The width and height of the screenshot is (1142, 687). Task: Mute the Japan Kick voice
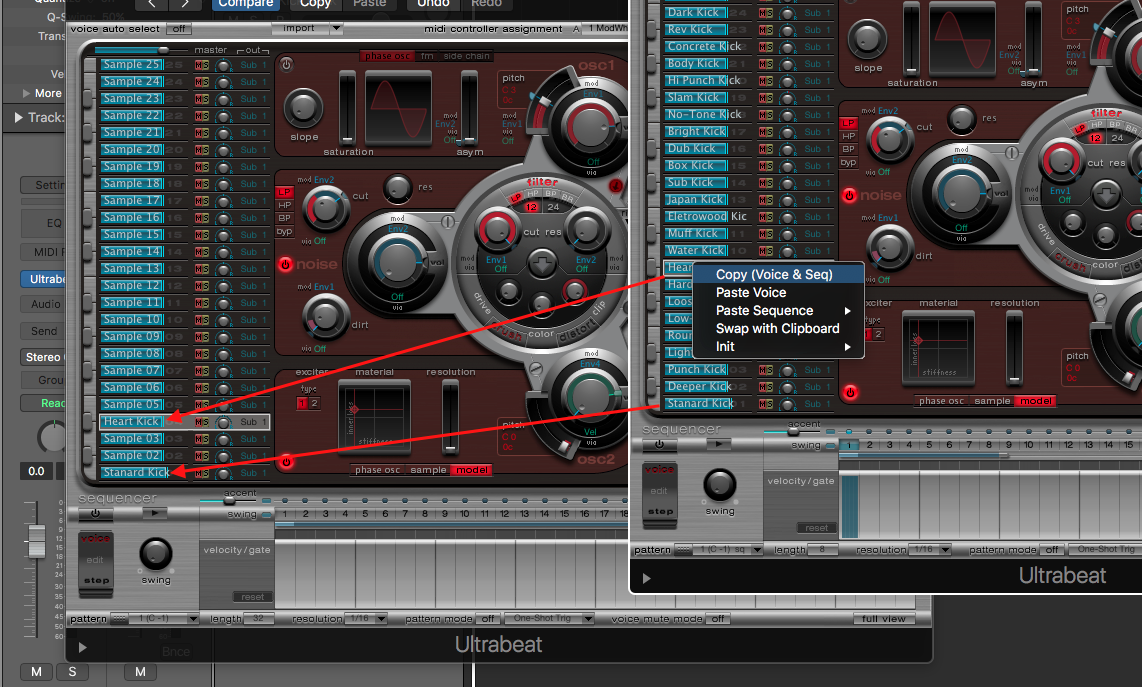point(762,200)
